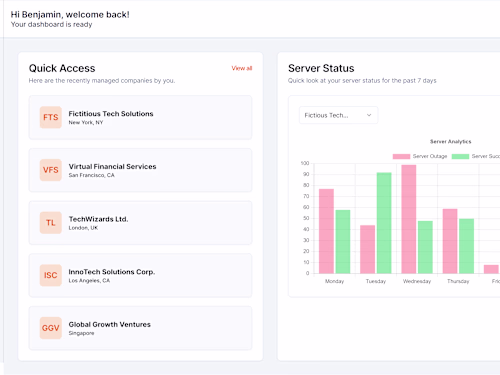Click the dropdown chevron in the company selector
The image size is (500, 375).
pos(369,115)
